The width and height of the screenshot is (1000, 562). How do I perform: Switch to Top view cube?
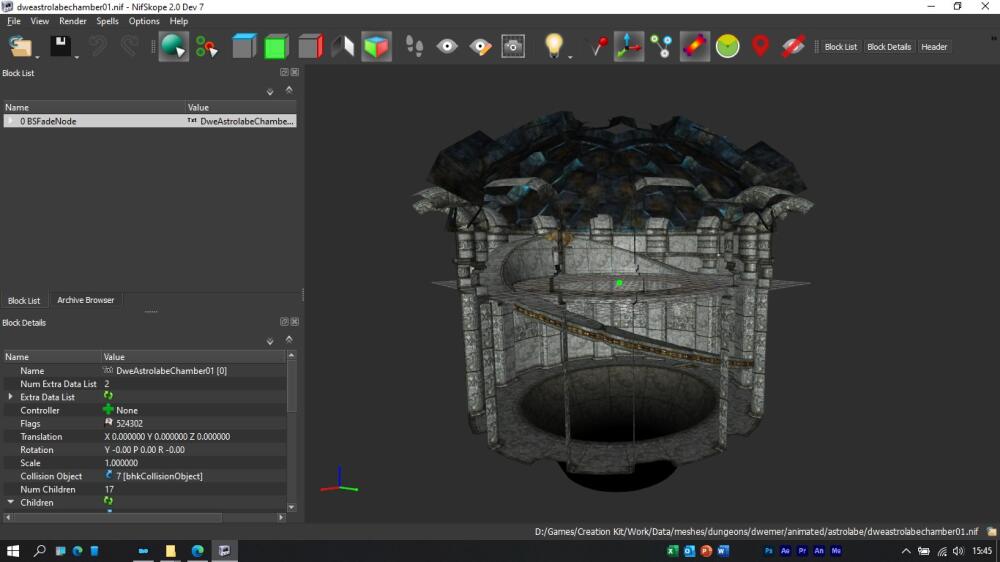(x=244, y=47)
